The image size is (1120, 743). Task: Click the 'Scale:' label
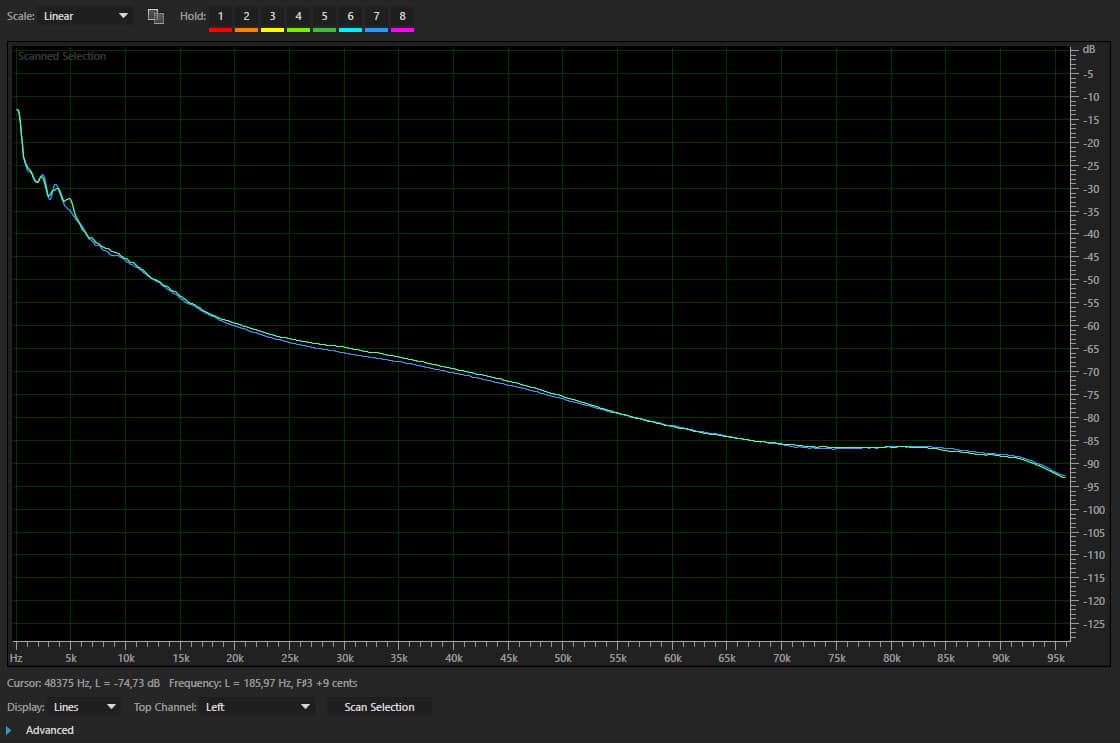pos(21,16)
